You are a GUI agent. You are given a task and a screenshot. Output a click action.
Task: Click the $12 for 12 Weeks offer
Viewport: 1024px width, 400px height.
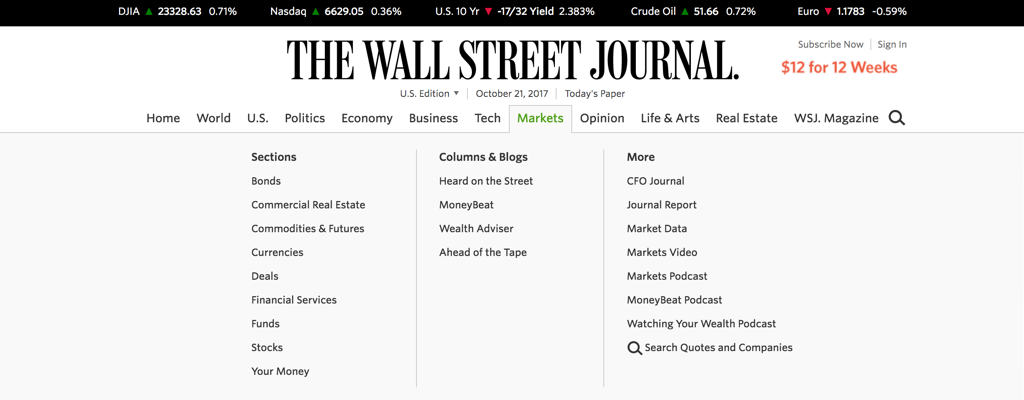pyautogui.click(x=839, y=67)
